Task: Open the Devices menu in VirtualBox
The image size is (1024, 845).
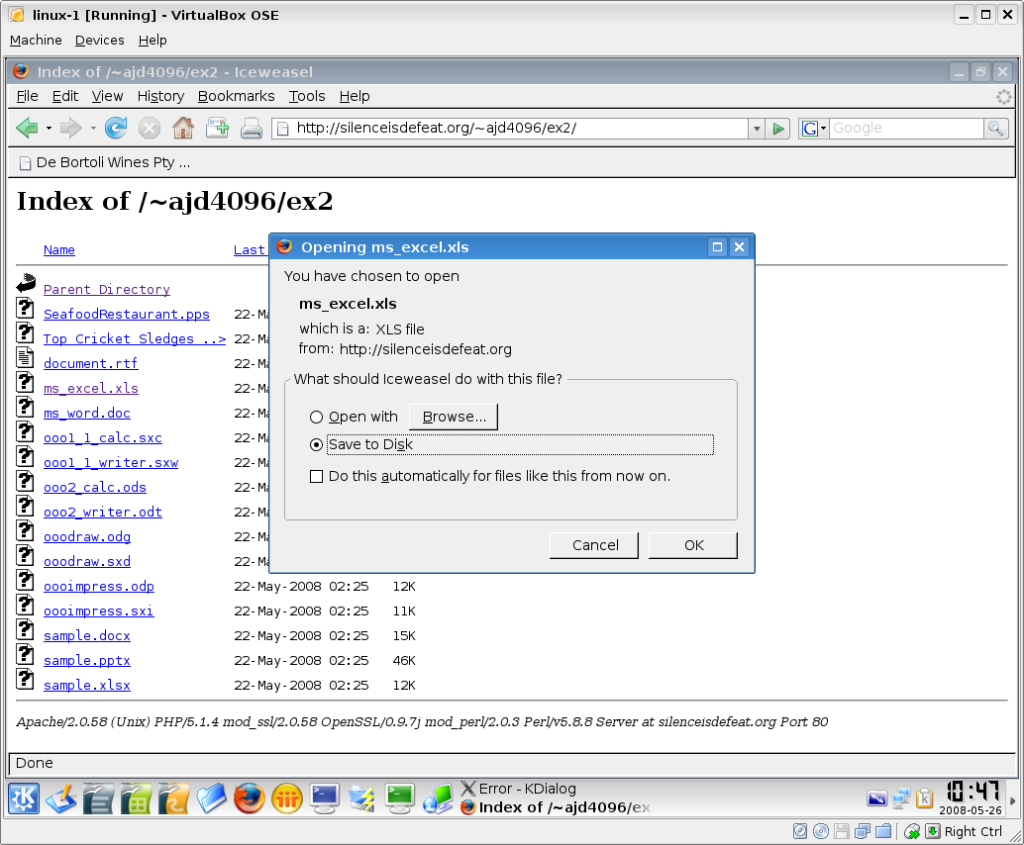Action: click(x=100, y=40)
